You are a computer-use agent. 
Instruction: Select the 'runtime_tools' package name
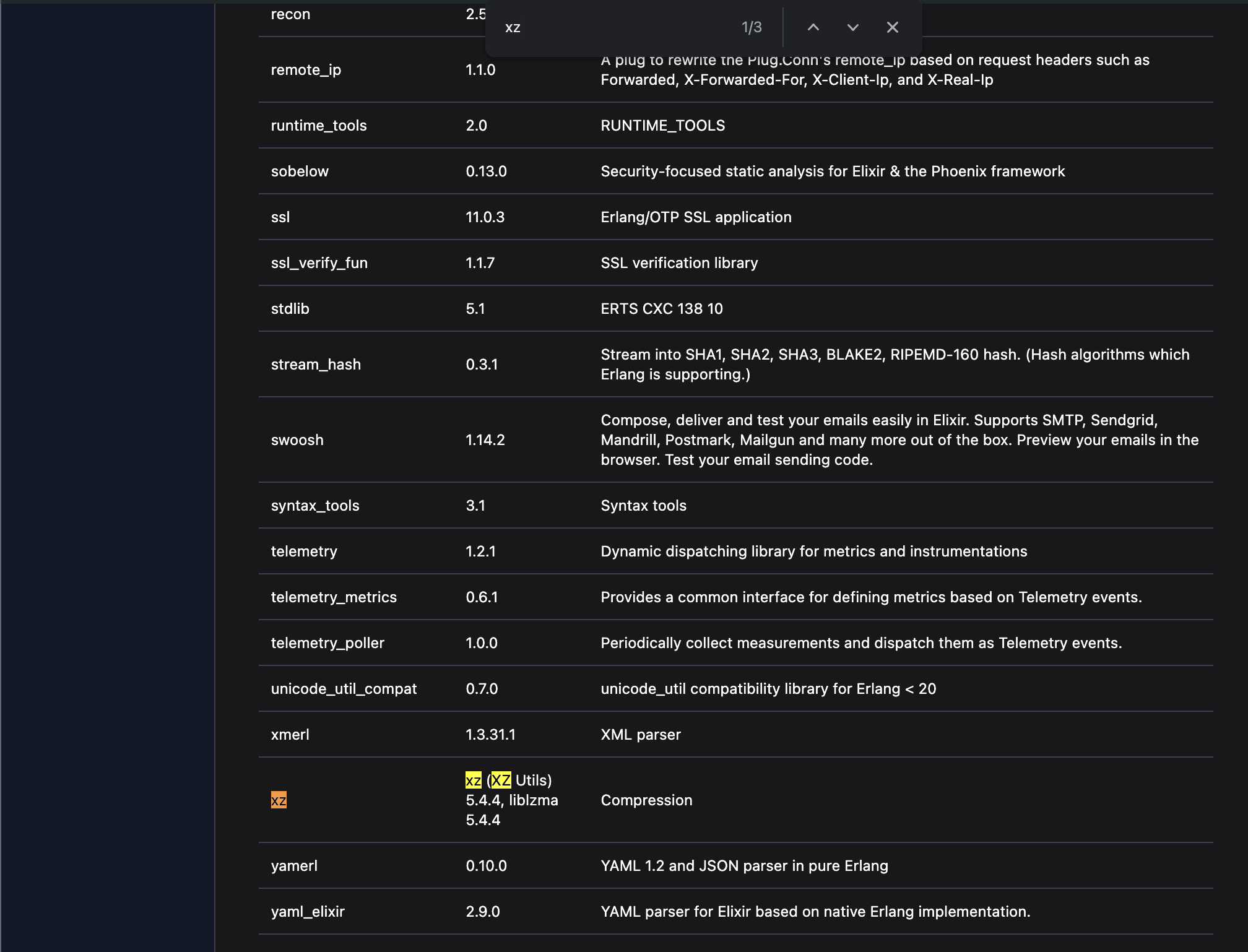click(x=319, y=126)
